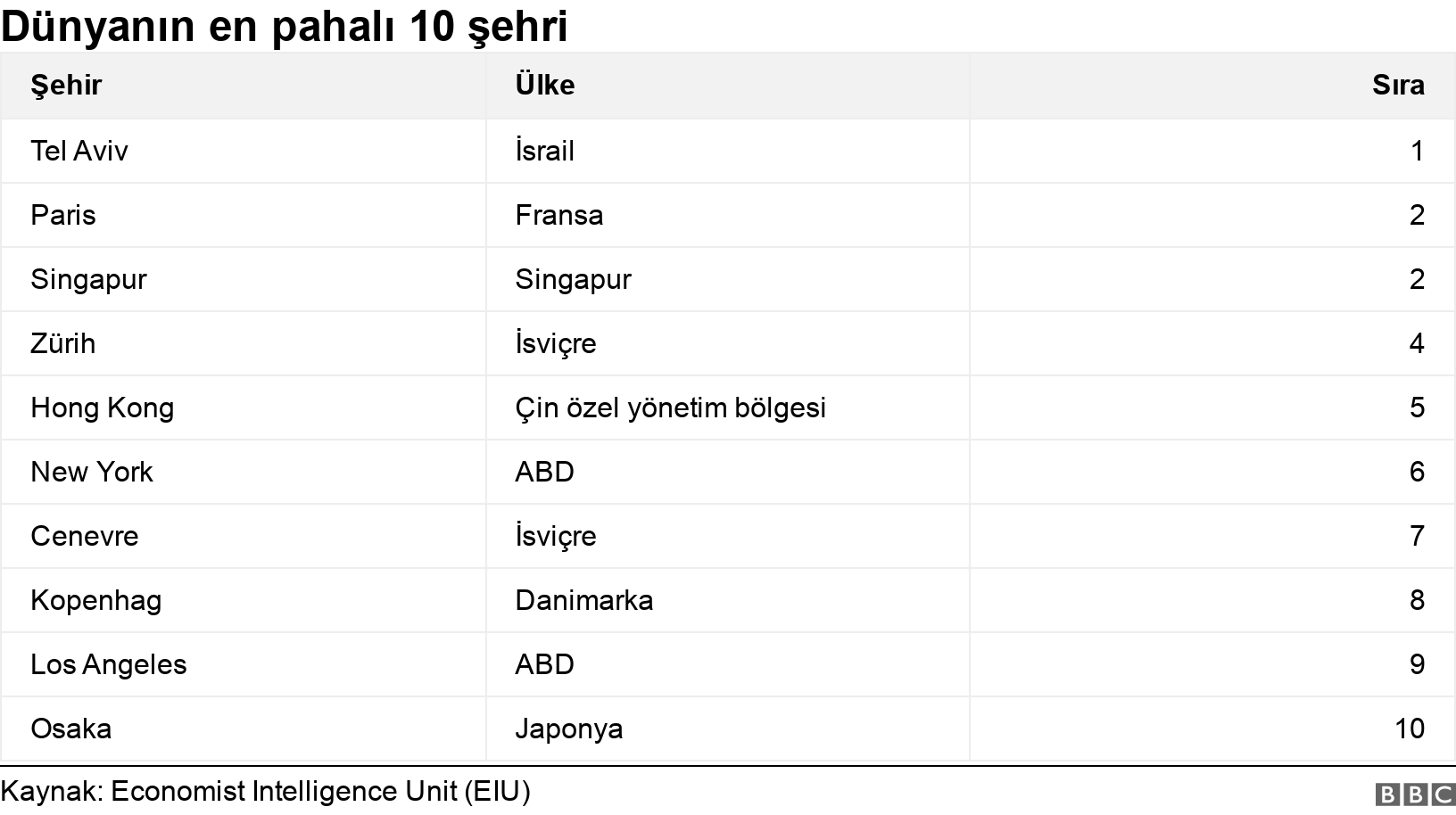Select the Hong Kong row
The image size is (1456, 815).
(728, 407)
